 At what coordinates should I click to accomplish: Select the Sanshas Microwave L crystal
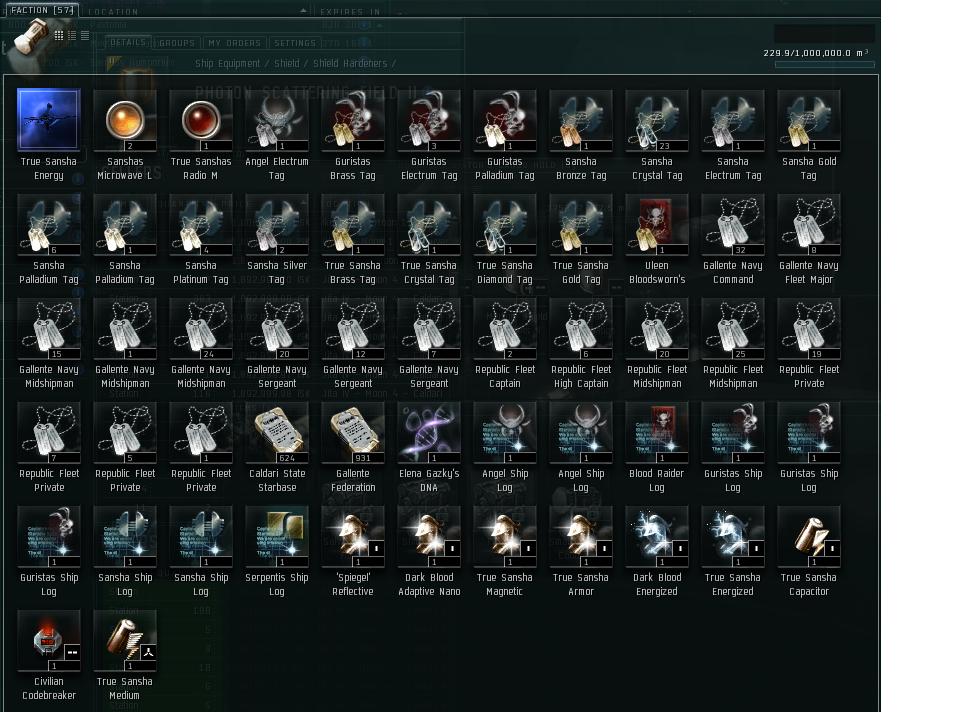coord(125,120)
